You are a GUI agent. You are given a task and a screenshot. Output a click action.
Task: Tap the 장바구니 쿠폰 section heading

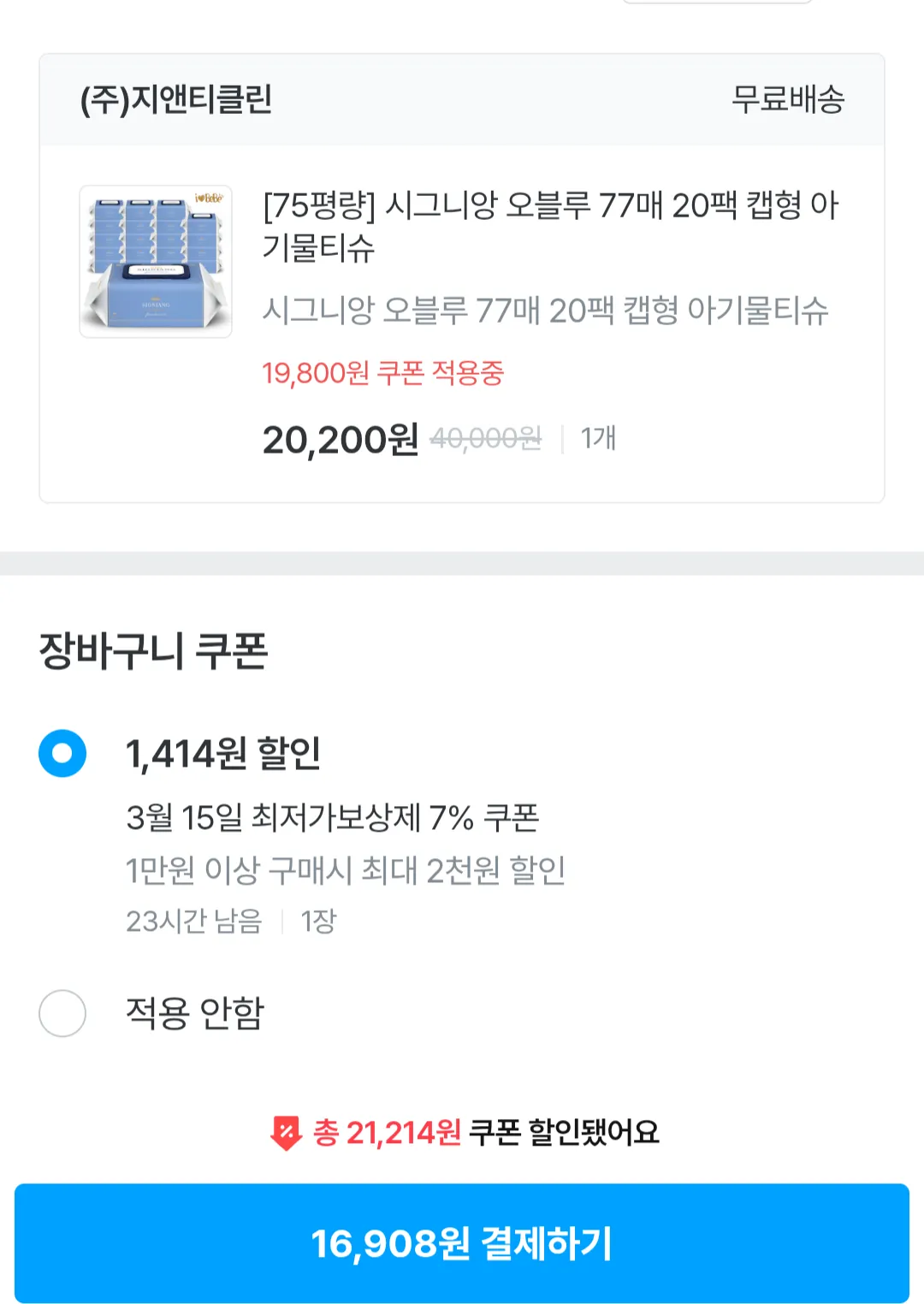tap(154, 650)
